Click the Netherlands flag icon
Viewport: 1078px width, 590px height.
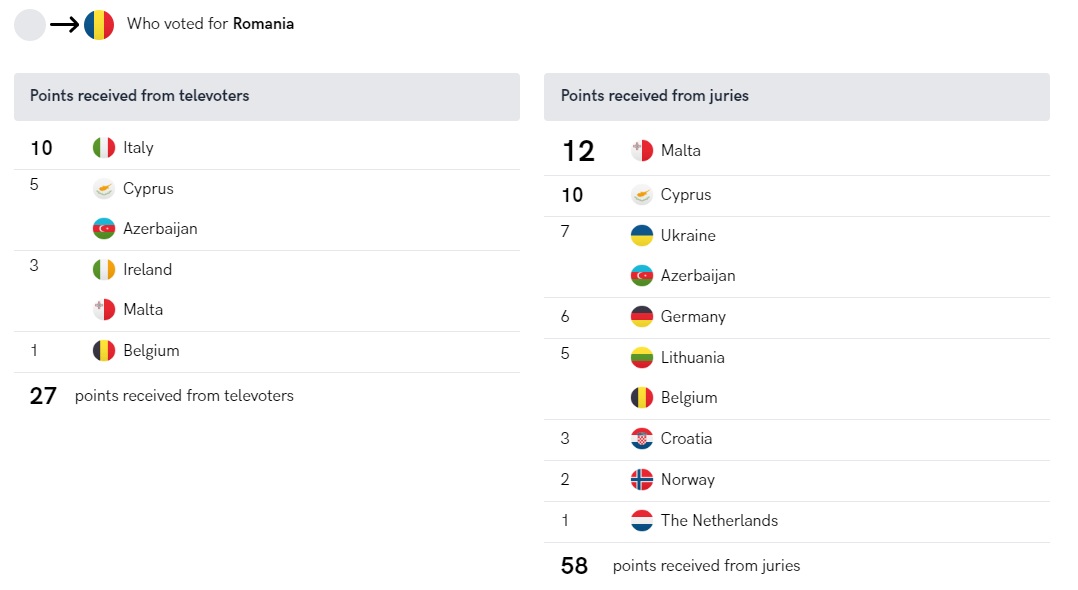tap(642, 521)
